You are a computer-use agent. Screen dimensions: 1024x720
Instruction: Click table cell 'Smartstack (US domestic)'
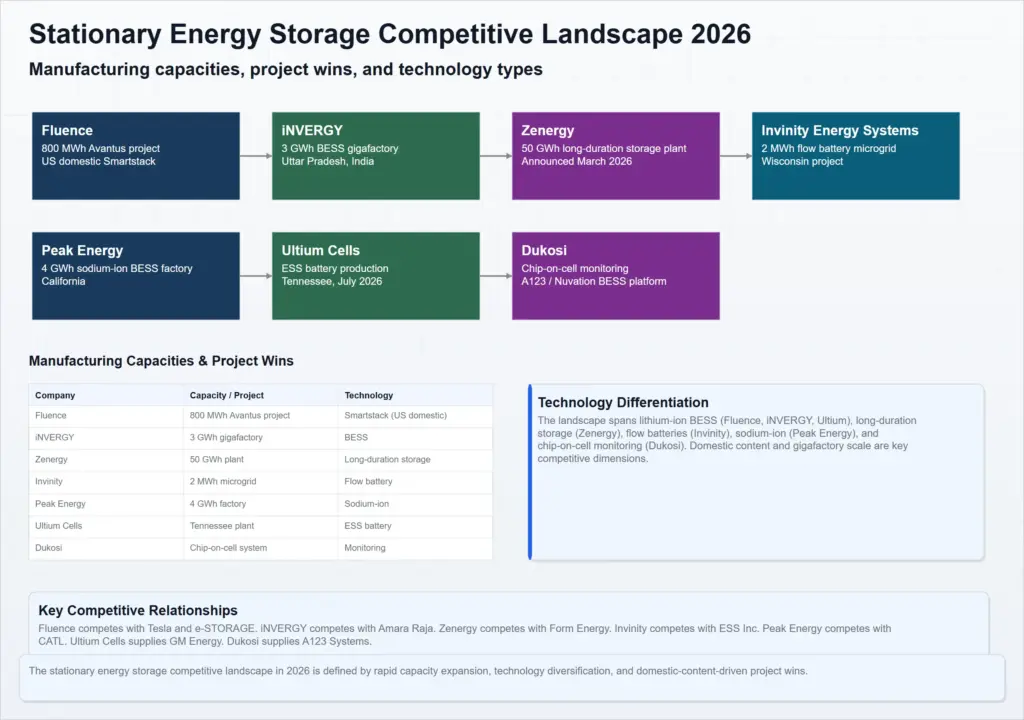(415, 416)
